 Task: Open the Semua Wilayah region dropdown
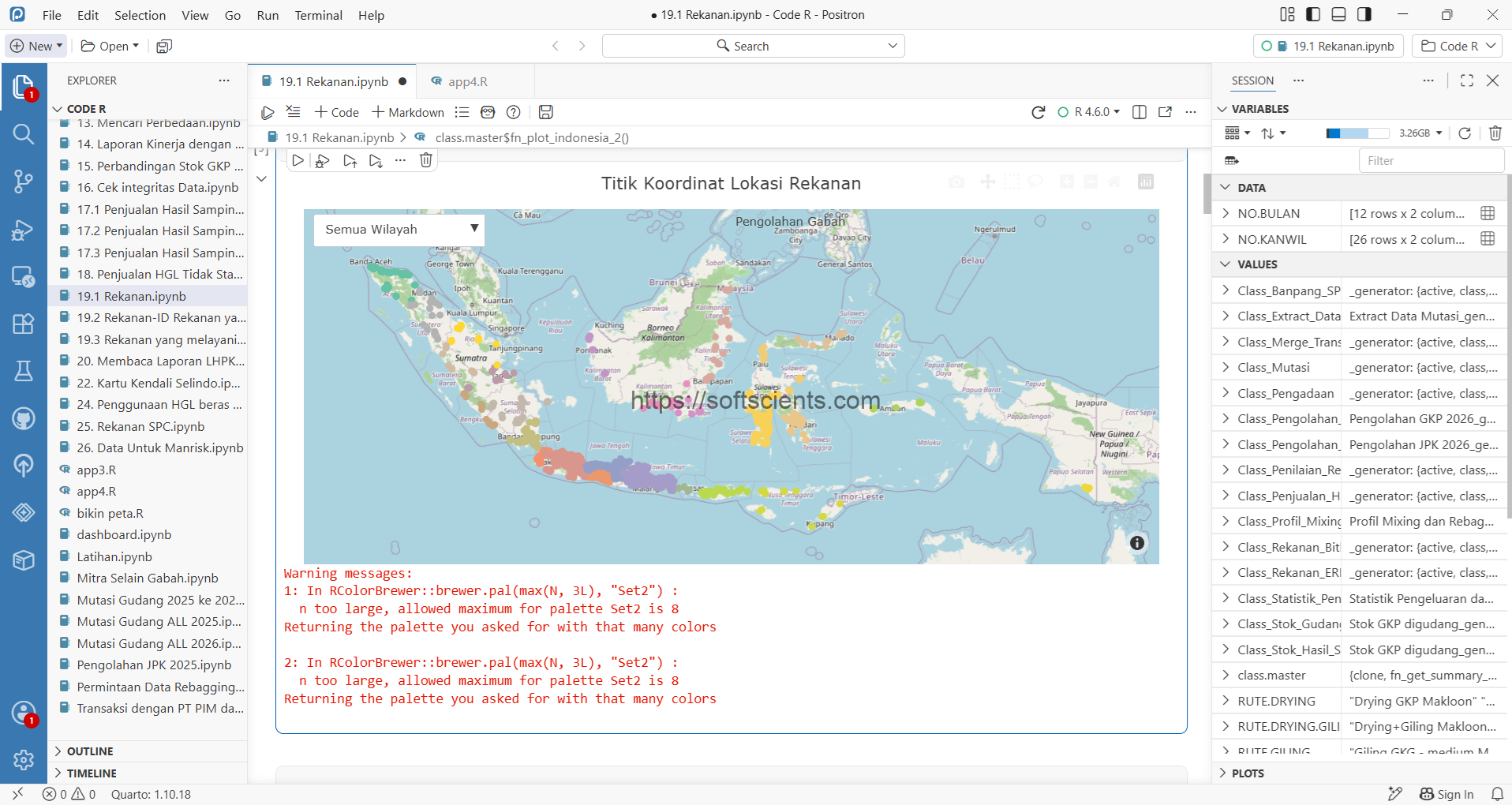point(399,230)
